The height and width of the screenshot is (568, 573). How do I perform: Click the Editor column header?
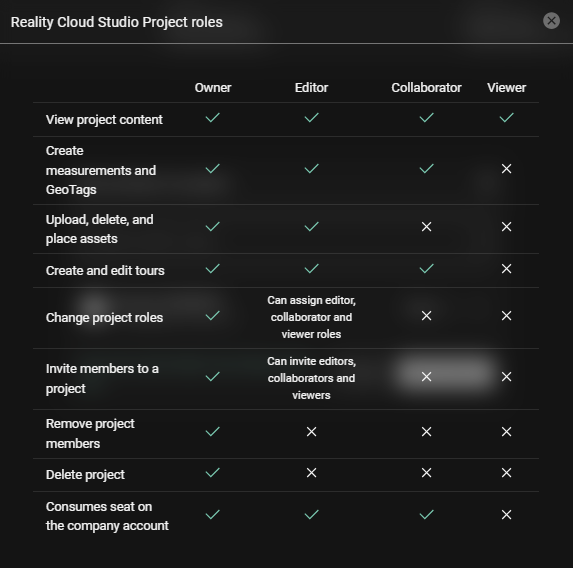point(311,88)
